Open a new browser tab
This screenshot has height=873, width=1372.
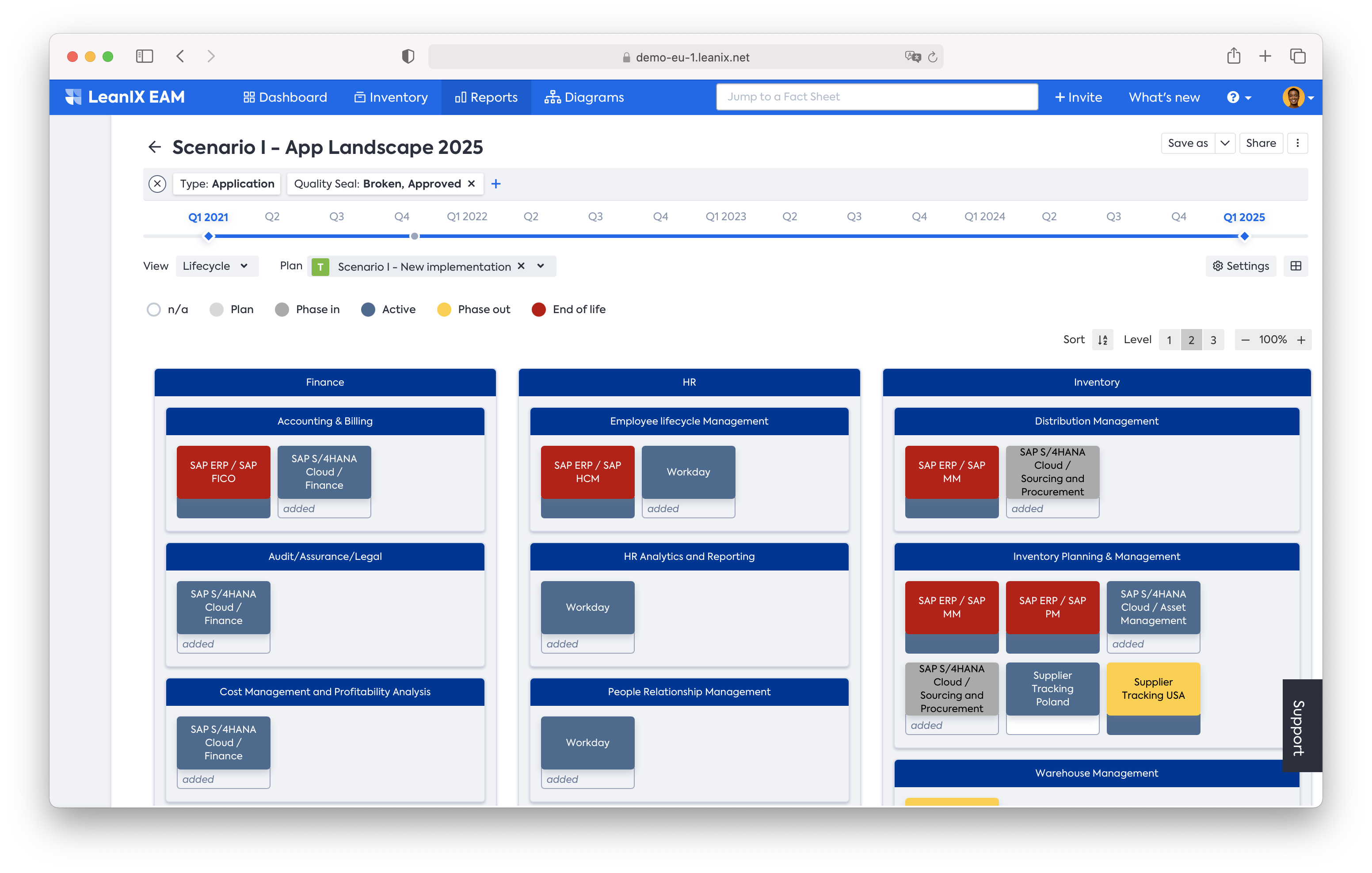(x=1265, y=56)
